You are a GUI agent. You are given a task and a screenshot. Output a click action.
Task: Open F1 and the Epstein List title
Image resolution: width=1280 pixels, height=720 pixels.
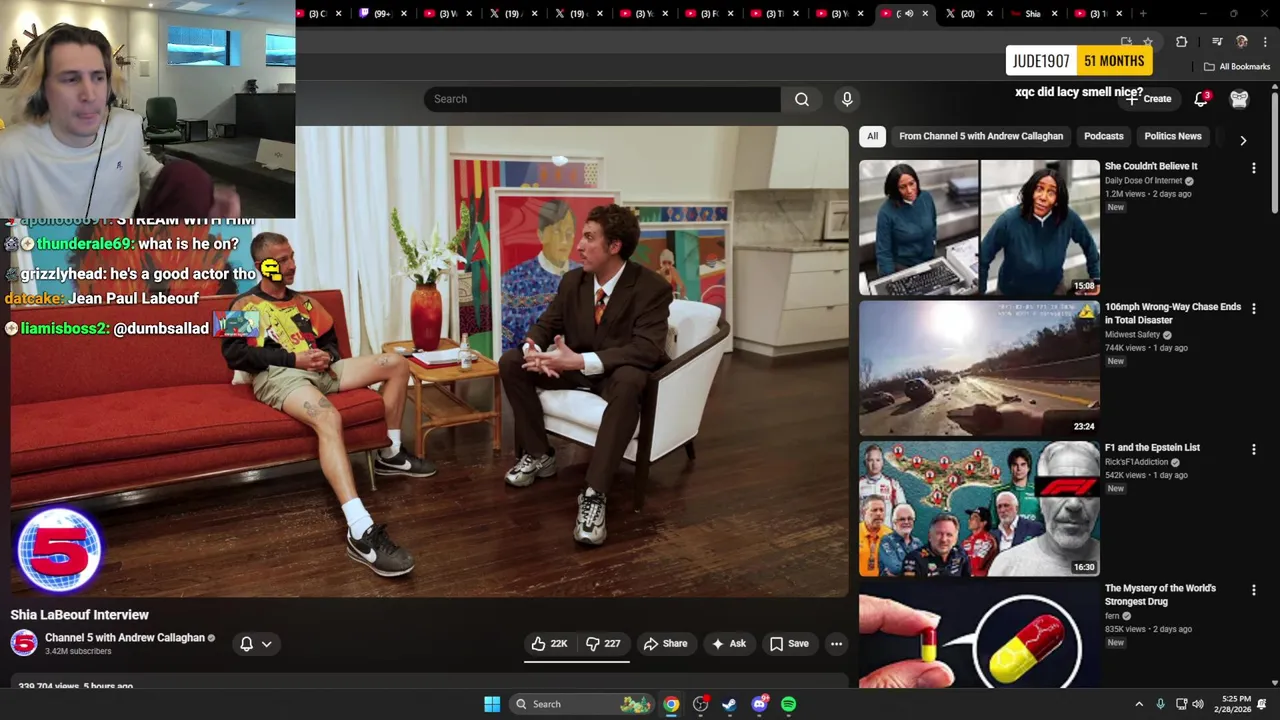tap(1152, 448)
